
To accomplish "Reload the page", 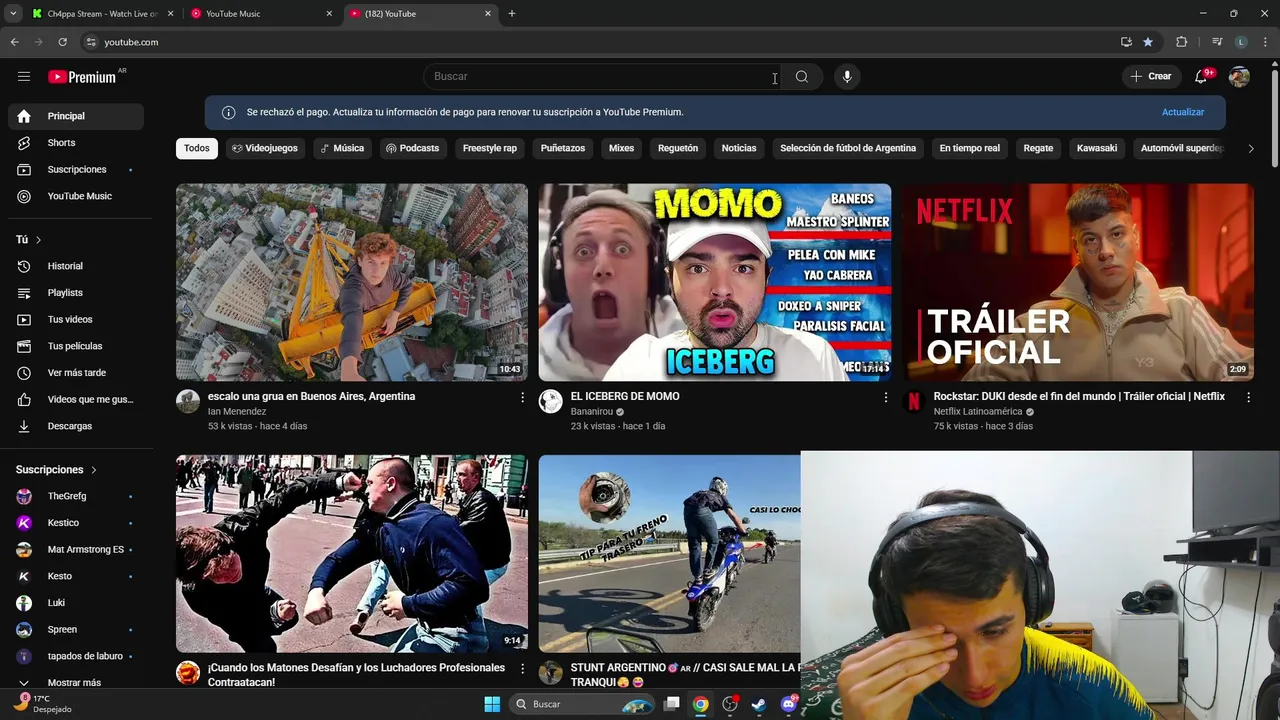I will (62, 42).
